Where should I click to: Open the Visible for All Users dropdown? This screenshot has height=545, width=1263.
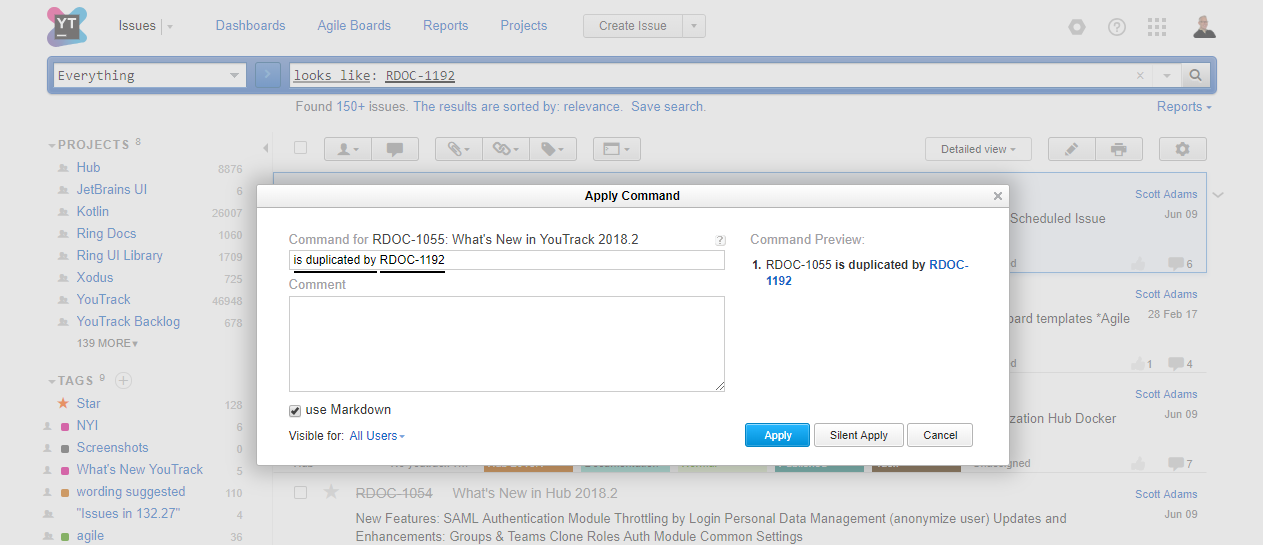point(377,436)
